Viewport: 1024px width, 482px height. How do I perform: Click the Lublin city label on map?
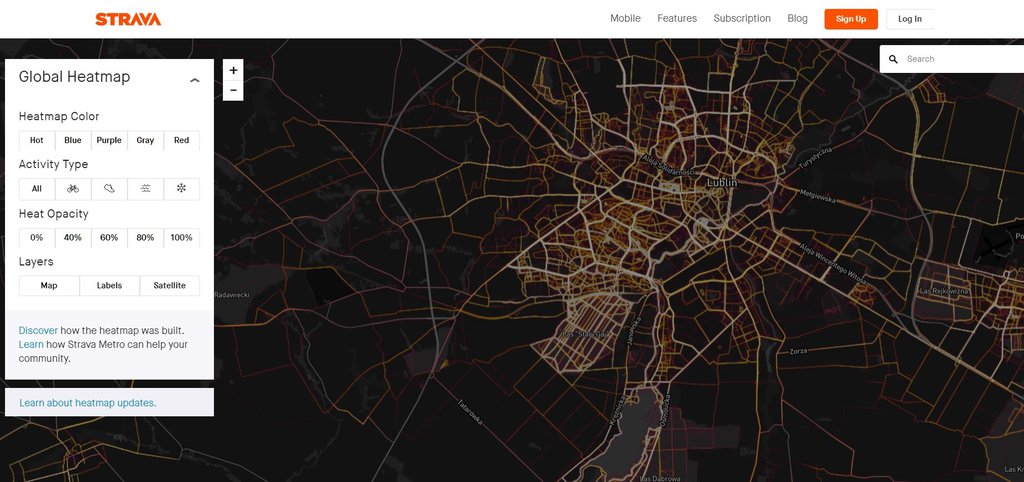722,183
